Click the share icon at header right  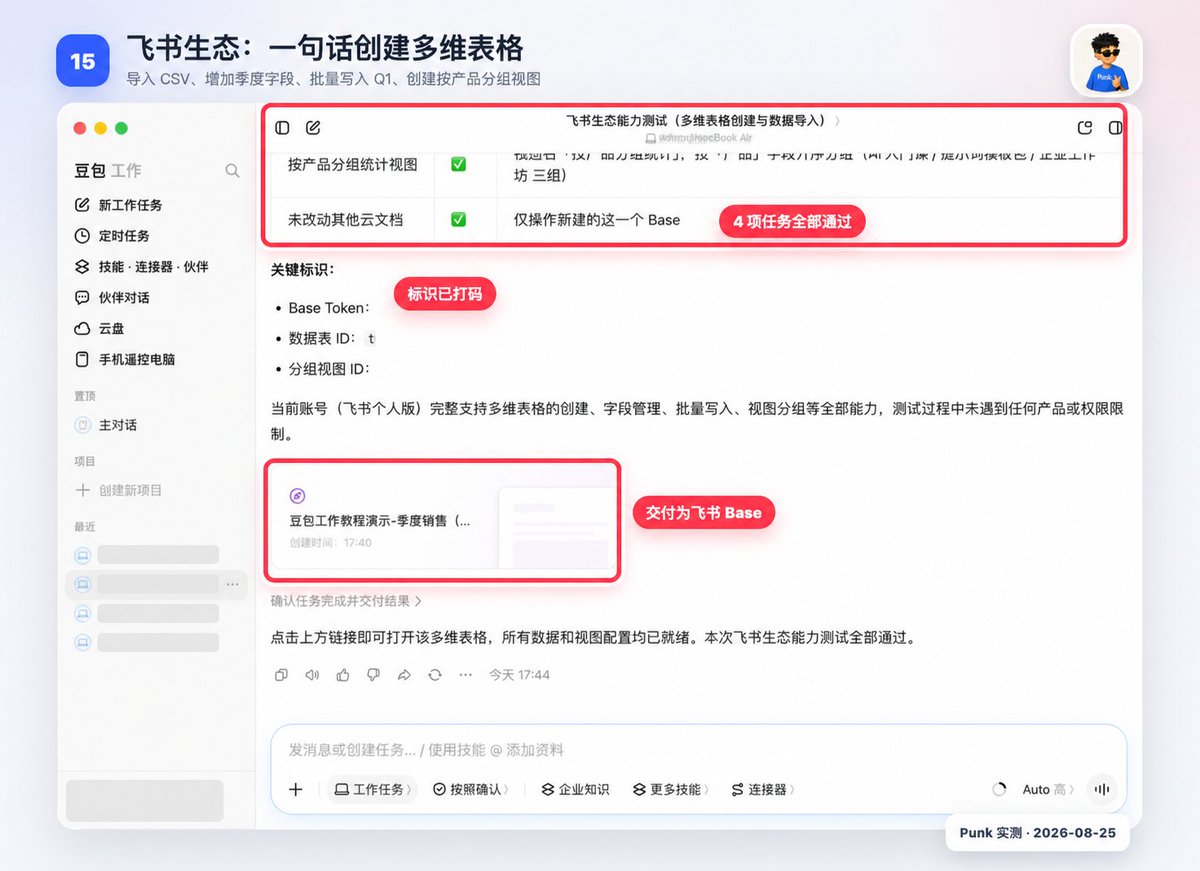[x=1085, y=128]
